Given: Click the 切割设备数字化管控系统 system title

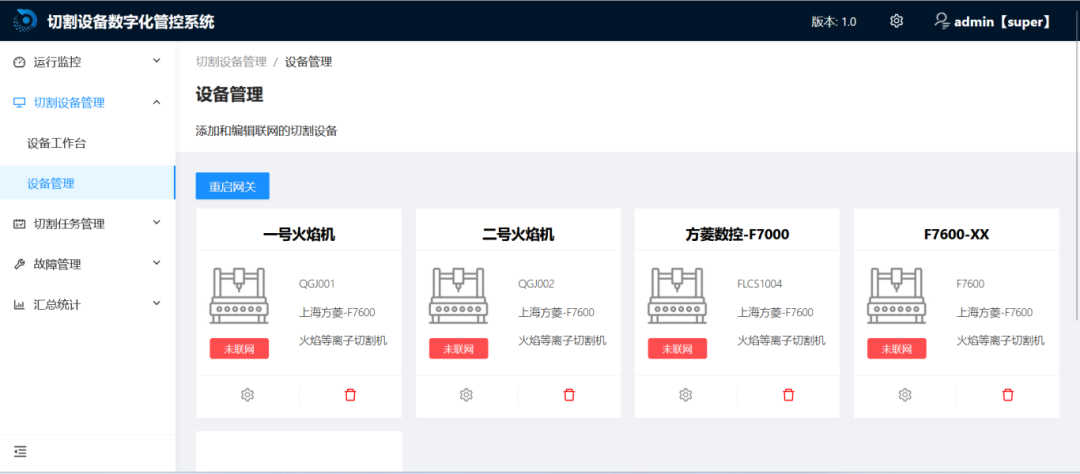Looking at the screenshot, I should [131, 21].
